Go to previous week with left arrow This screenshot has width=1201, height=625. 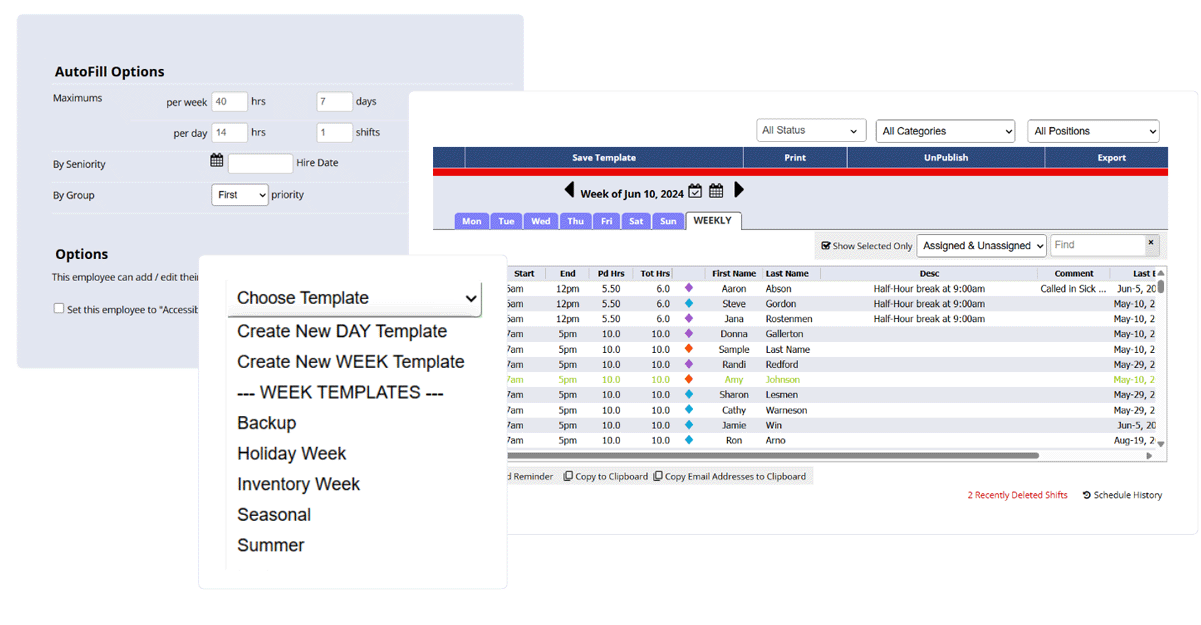570,189
